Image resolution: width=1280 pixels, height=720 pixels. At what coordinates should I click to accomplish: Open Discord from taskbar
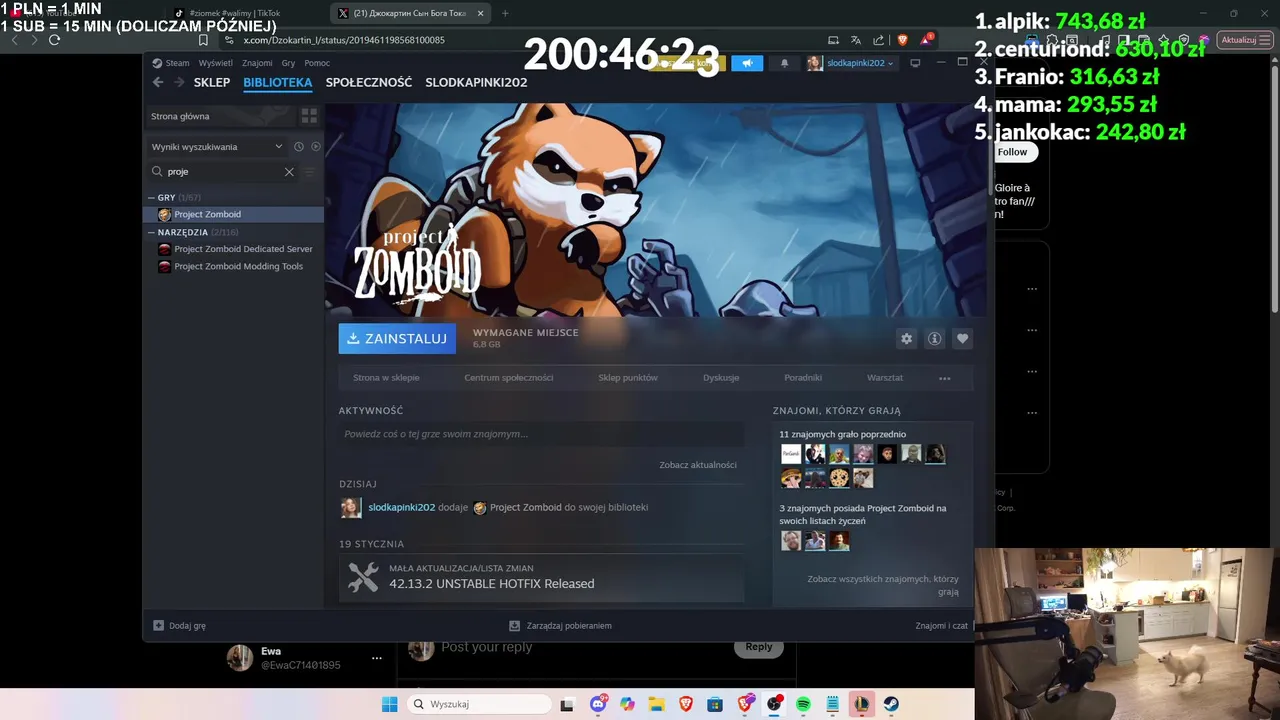coord(598,704)
